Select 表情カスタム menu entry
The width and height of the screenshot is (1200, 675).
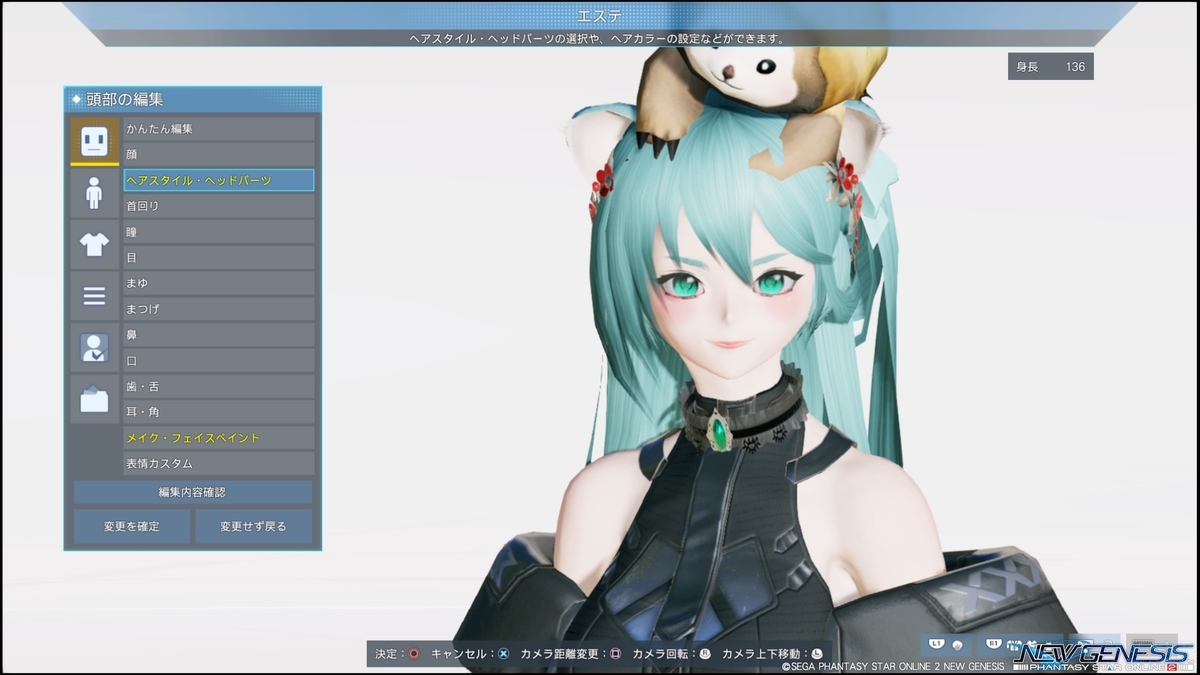[218, 464]
